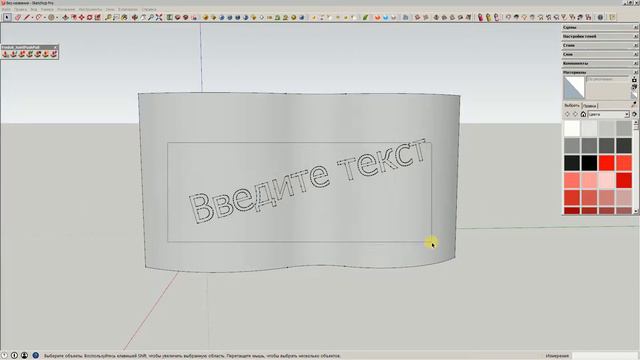Open the Рисование menu

tap(66, 9)
